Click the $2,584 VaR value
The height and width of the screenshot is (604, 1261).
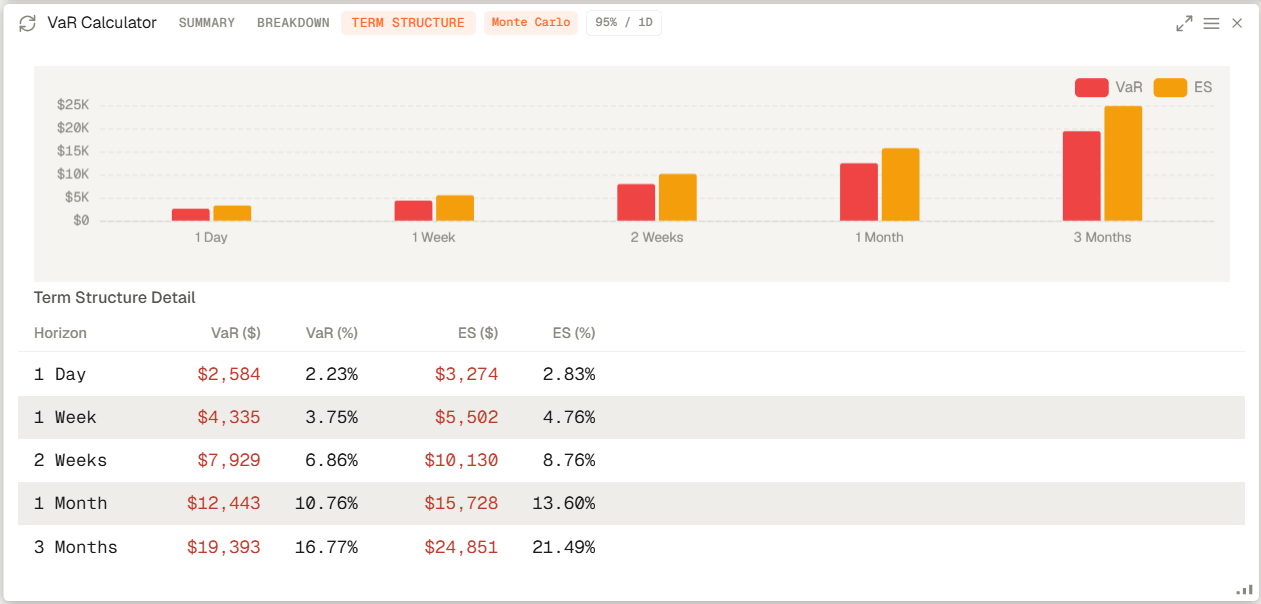point(229,374)
